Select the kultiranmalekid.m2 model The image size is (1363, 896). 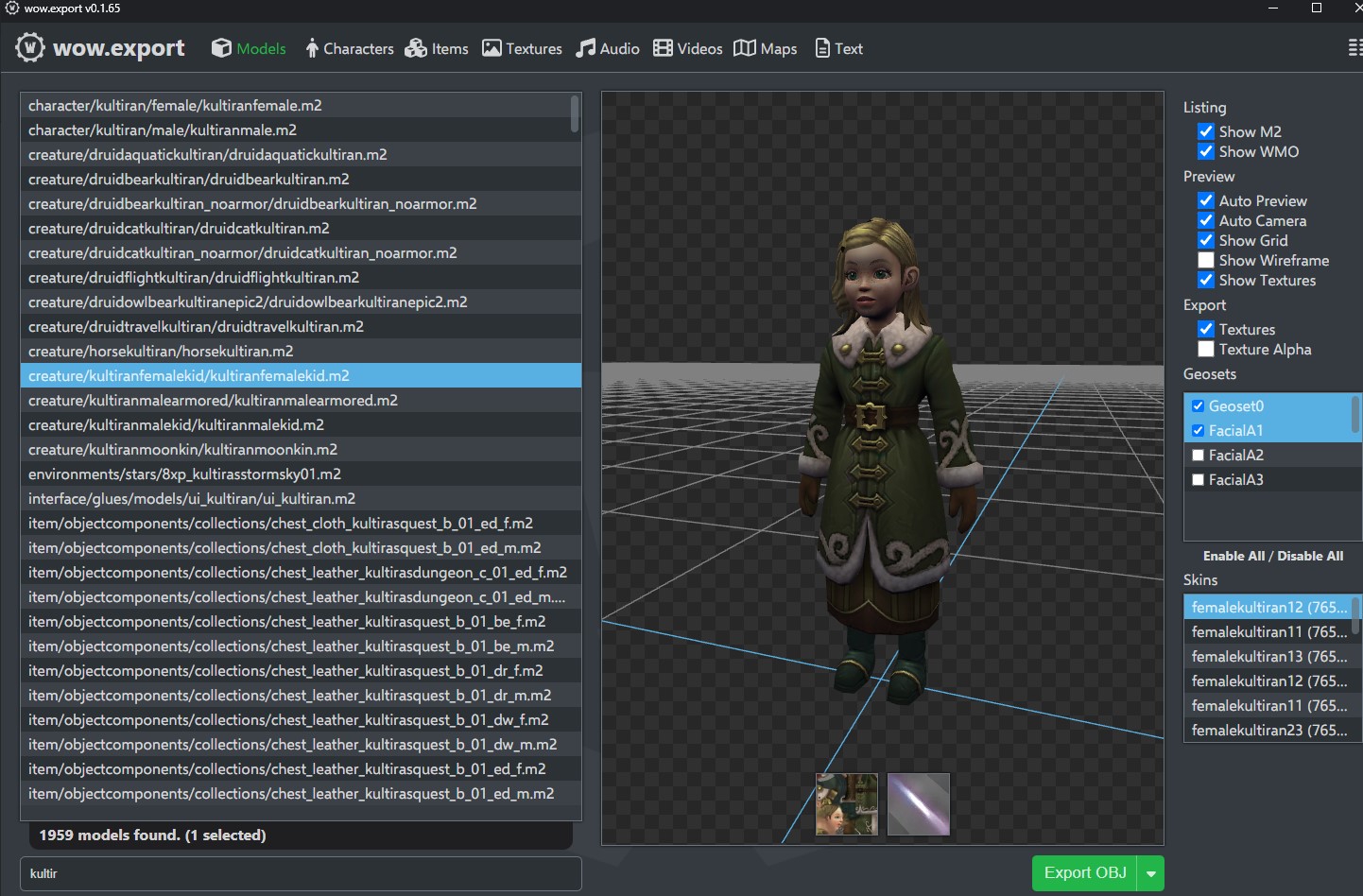point(301,424)
